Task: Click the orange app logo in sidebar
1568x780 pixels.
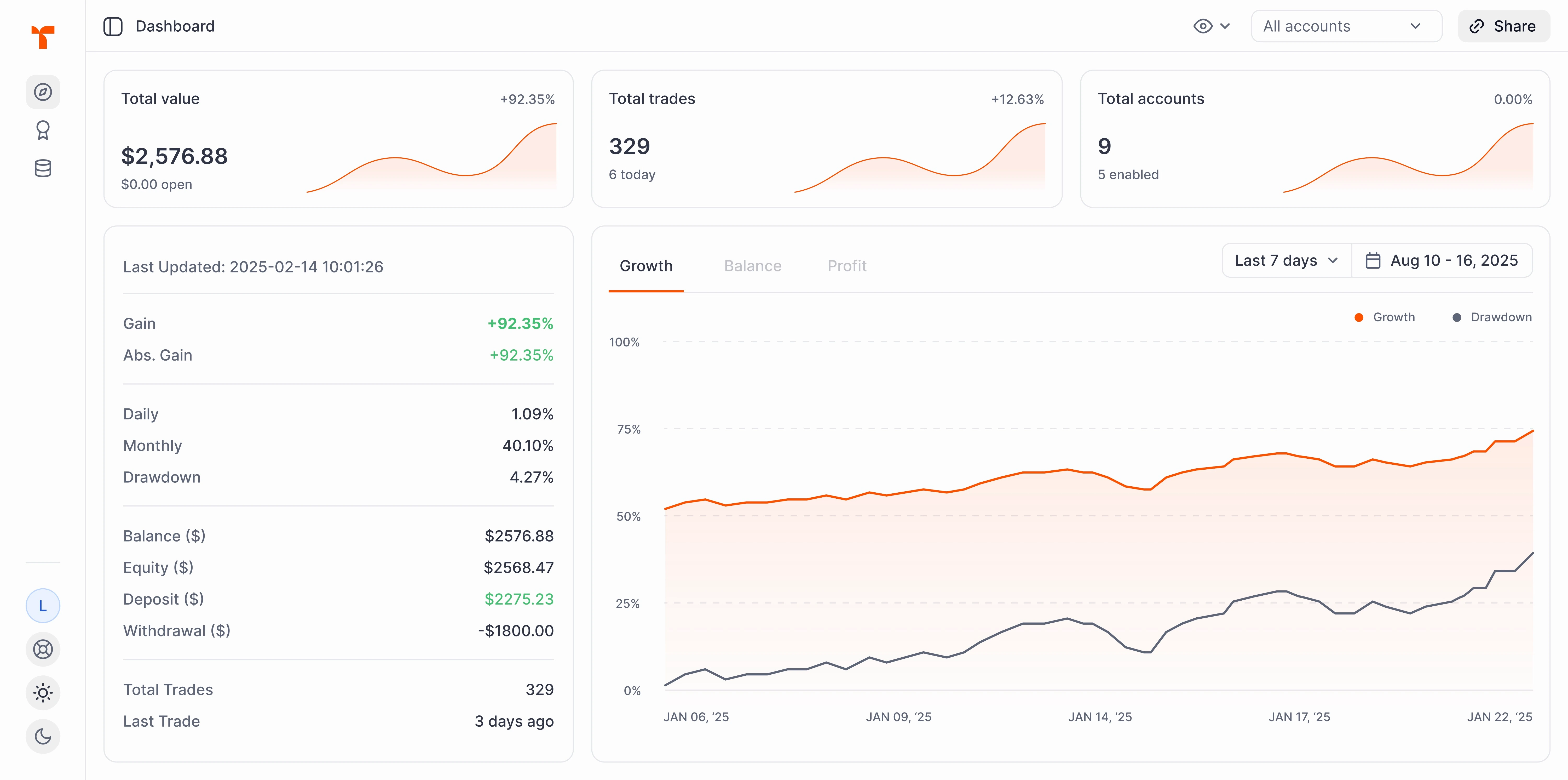Action: [43, 37]
